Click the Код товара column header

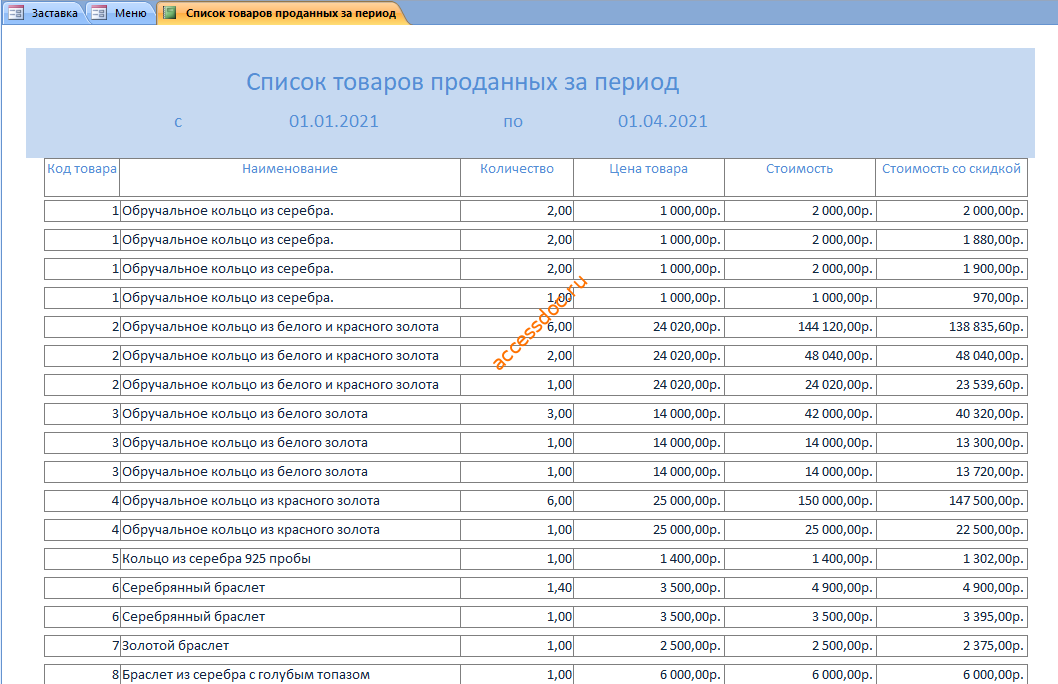tap(82, 177)
